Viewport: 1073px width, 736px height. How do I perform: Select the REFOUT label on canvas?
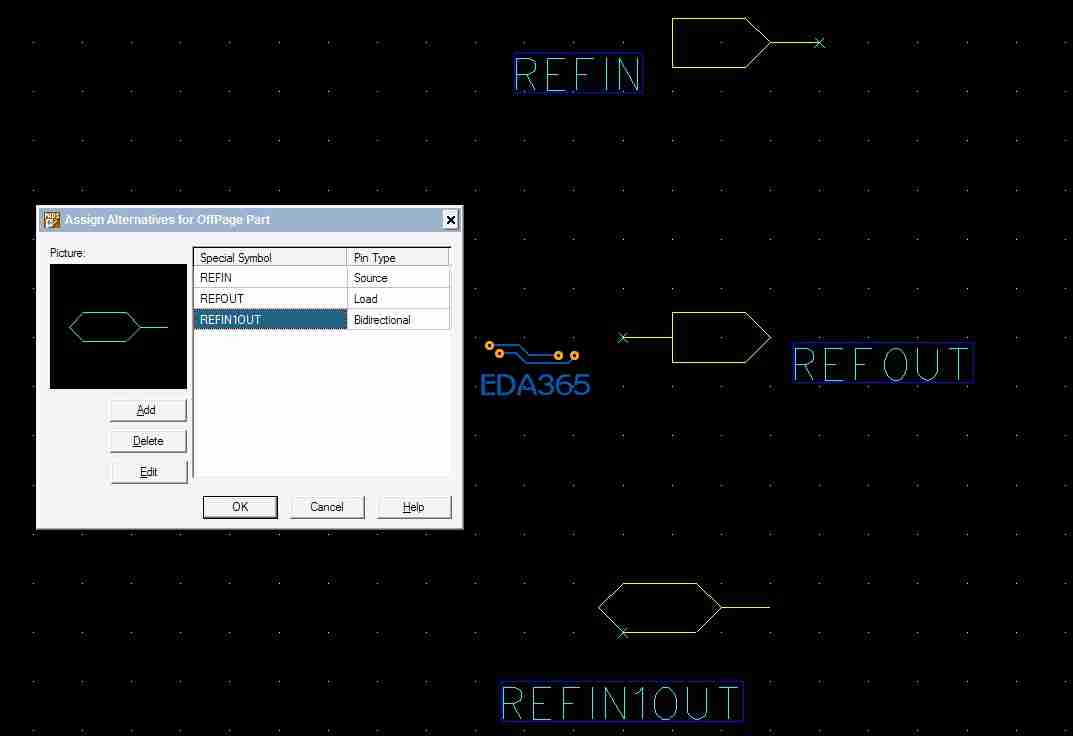(x=883, y=363)
